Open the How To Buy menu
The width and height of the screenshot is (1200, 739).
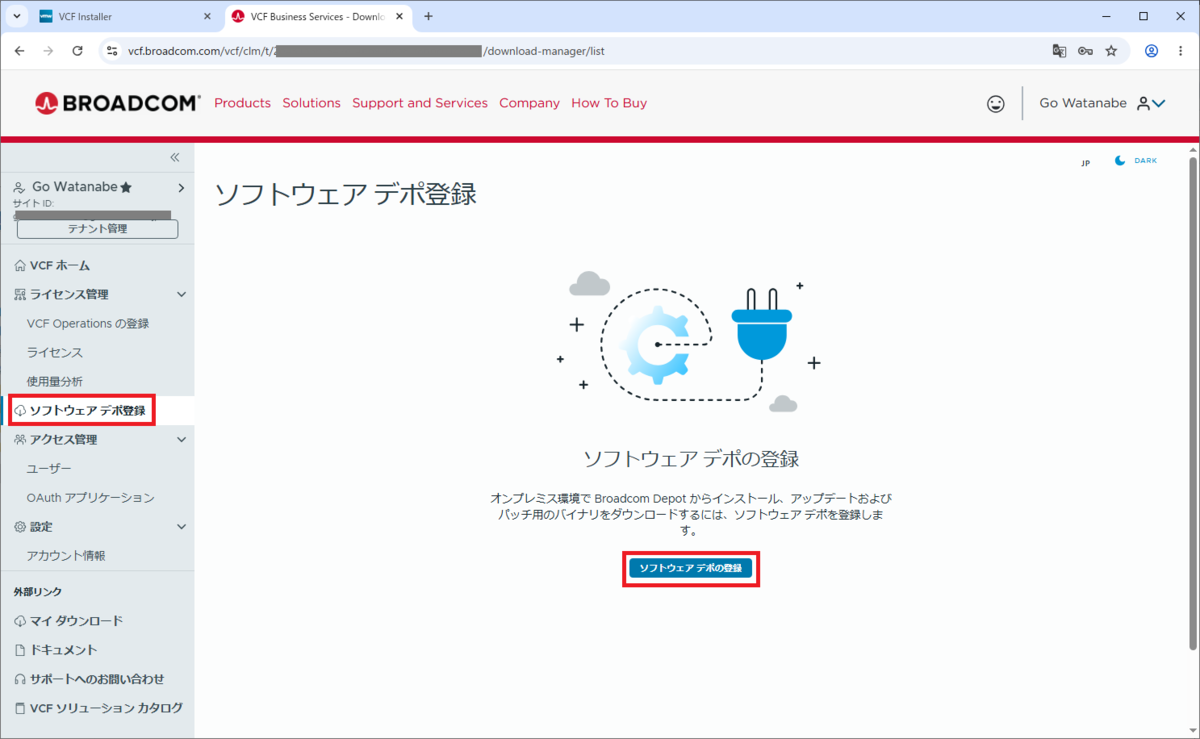pos(609,103)
